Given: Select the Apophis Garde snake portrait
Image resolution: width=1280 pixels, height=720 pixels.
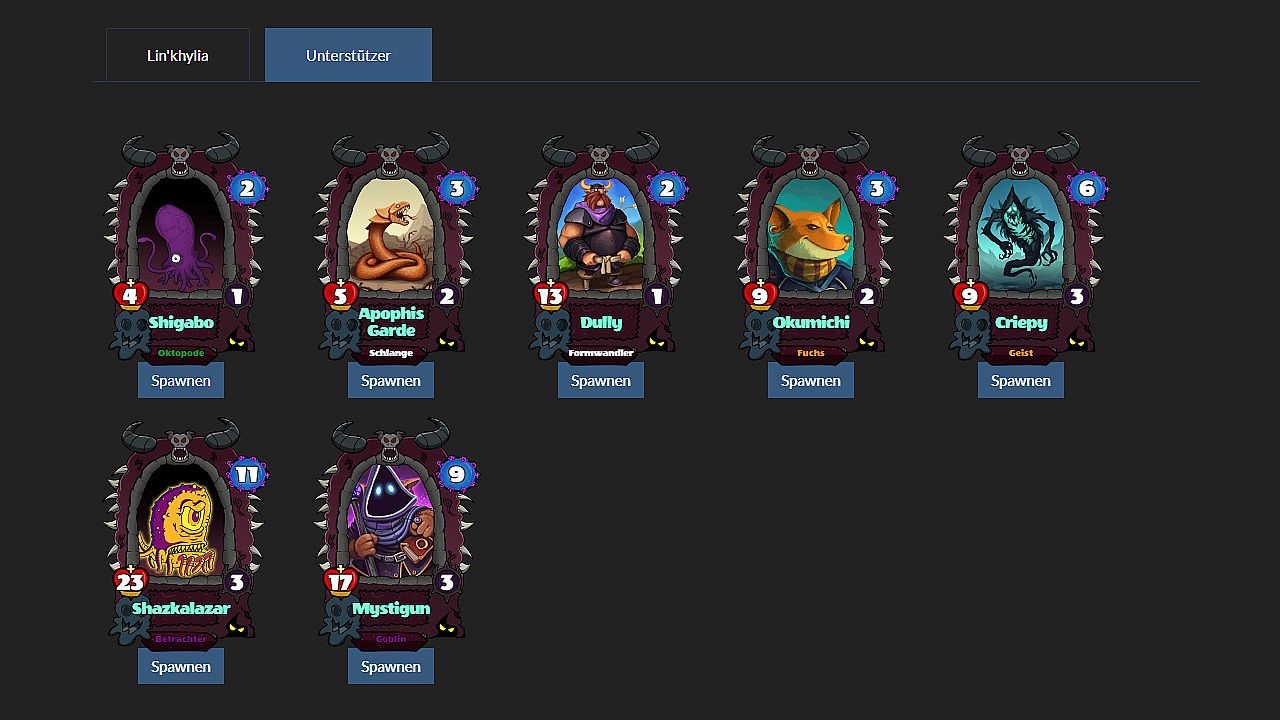Looking at the screenshot, I should coord(390,234).
